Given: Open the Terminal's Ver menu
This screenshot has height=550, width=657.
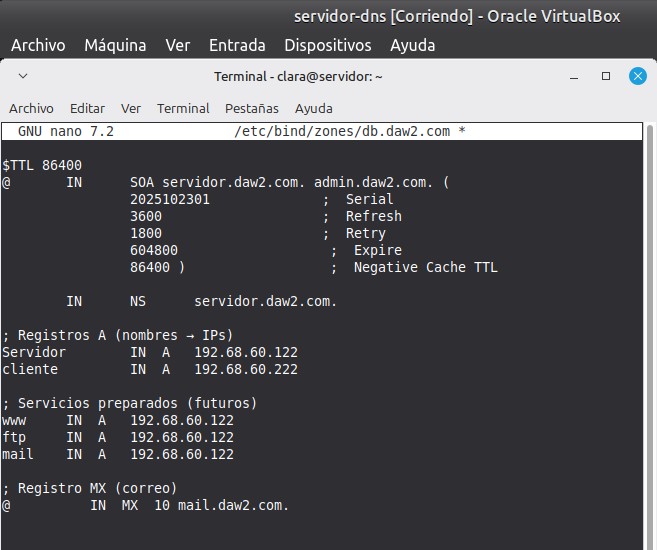Looking at the screenshot, I should (131, 108).
